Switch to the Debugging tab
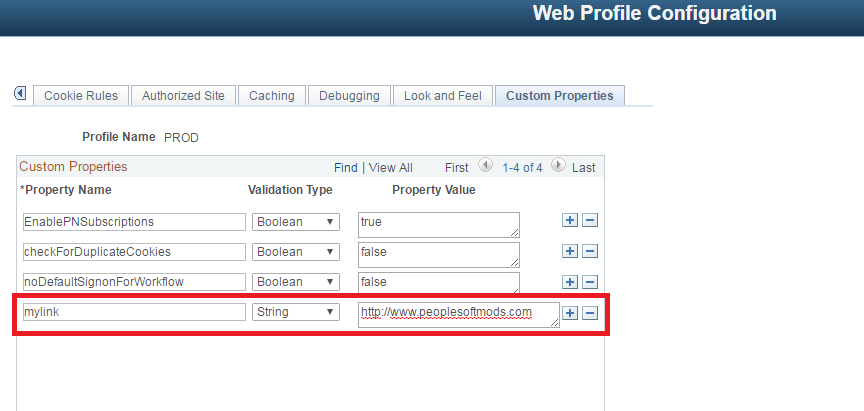This screenshot has width=864, height=411. coord(349,95)
